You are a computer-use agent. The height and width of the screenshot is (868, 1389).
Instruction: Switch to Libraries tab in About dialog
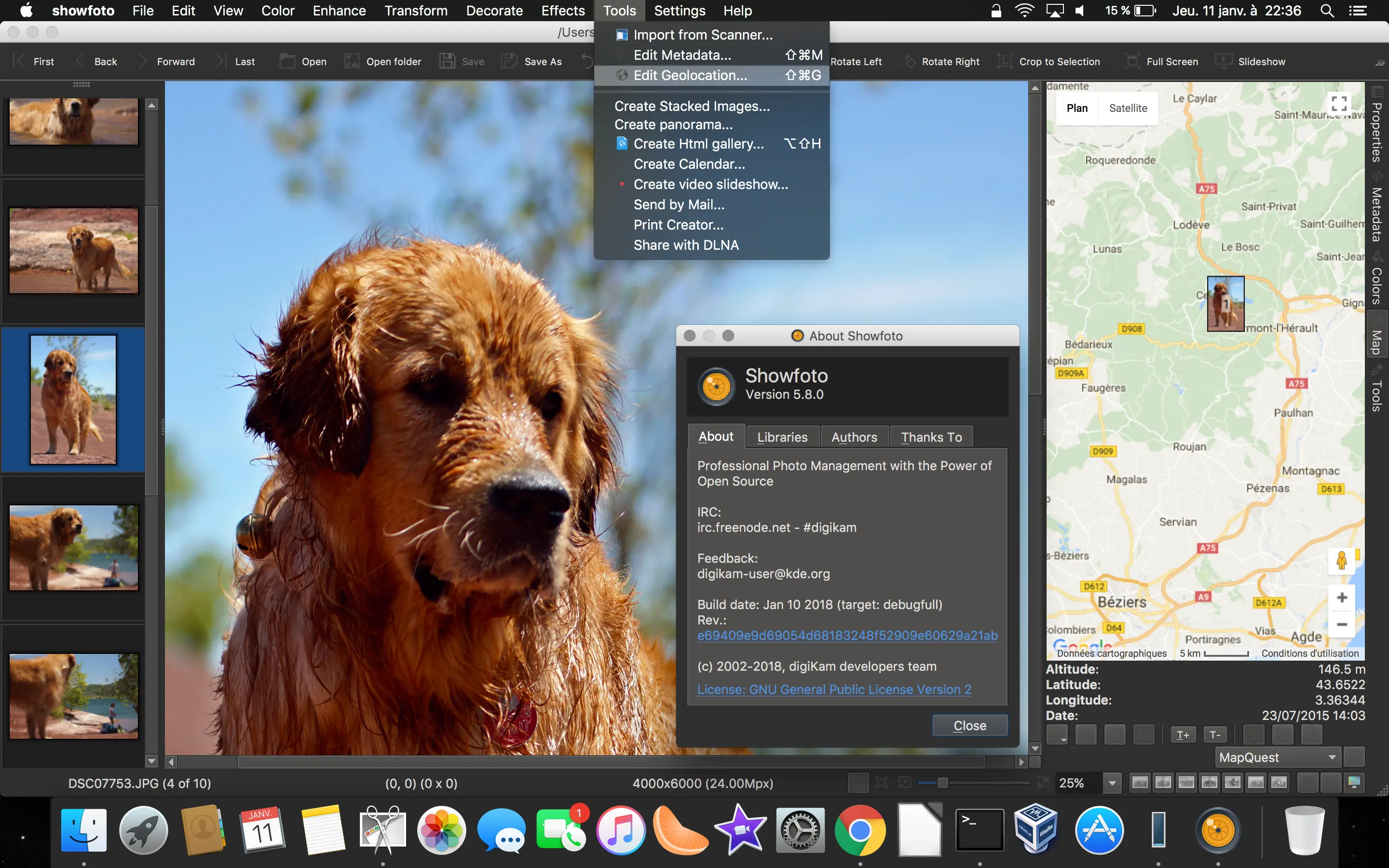click(x=782, y=437)
